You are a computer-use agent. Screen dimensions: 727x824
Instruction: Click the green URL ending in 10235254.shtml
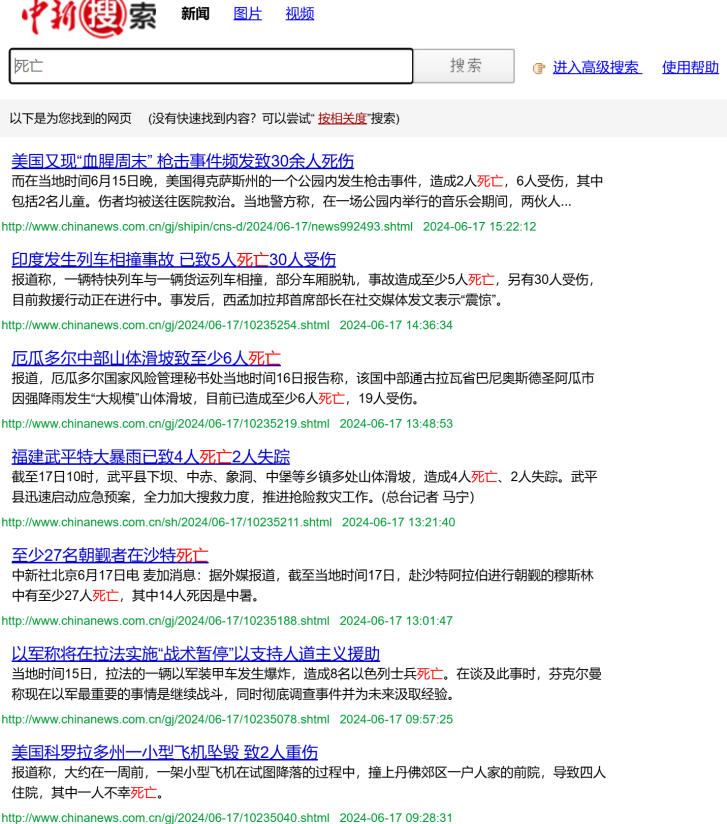[x=165, y=325]
